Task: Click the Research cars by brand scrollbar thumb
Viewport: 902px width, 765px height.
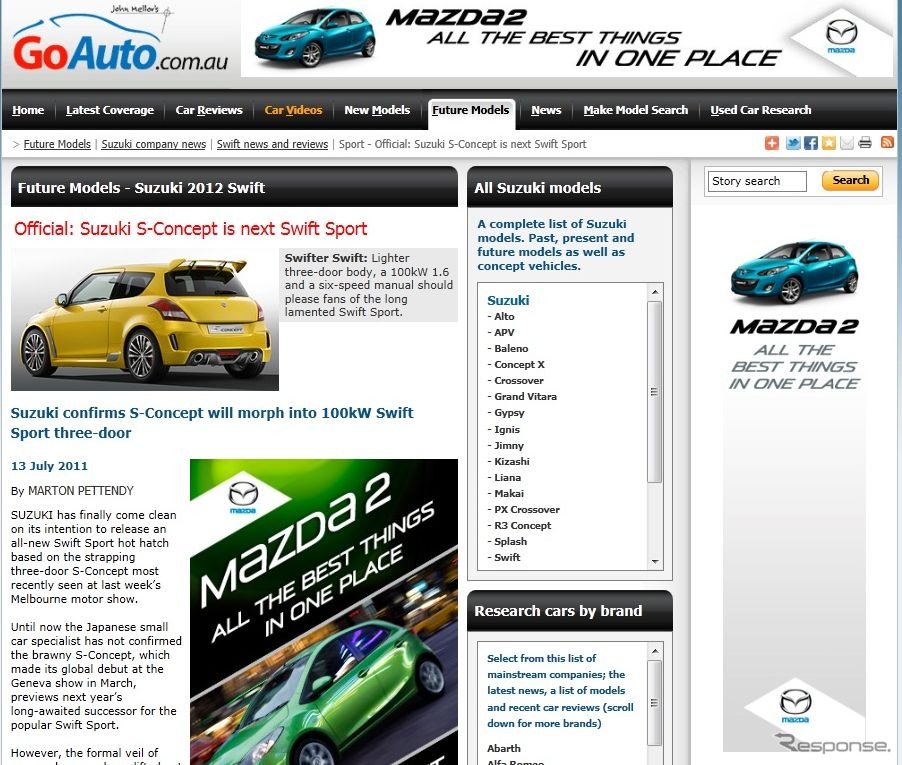Action: [x=654, y=703]
